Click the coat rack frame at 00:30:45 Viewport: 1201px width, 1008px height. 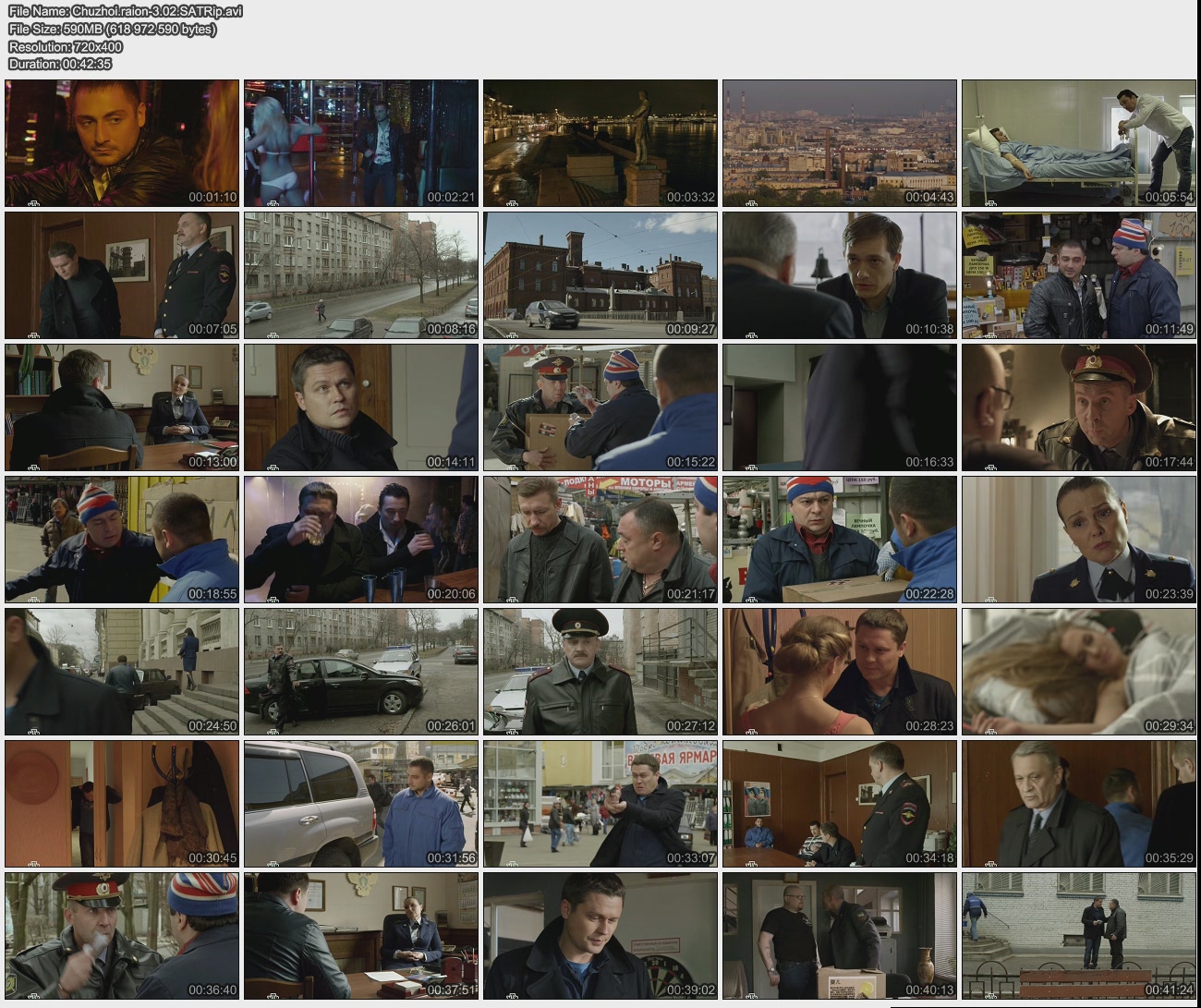(x=122, y=804)
